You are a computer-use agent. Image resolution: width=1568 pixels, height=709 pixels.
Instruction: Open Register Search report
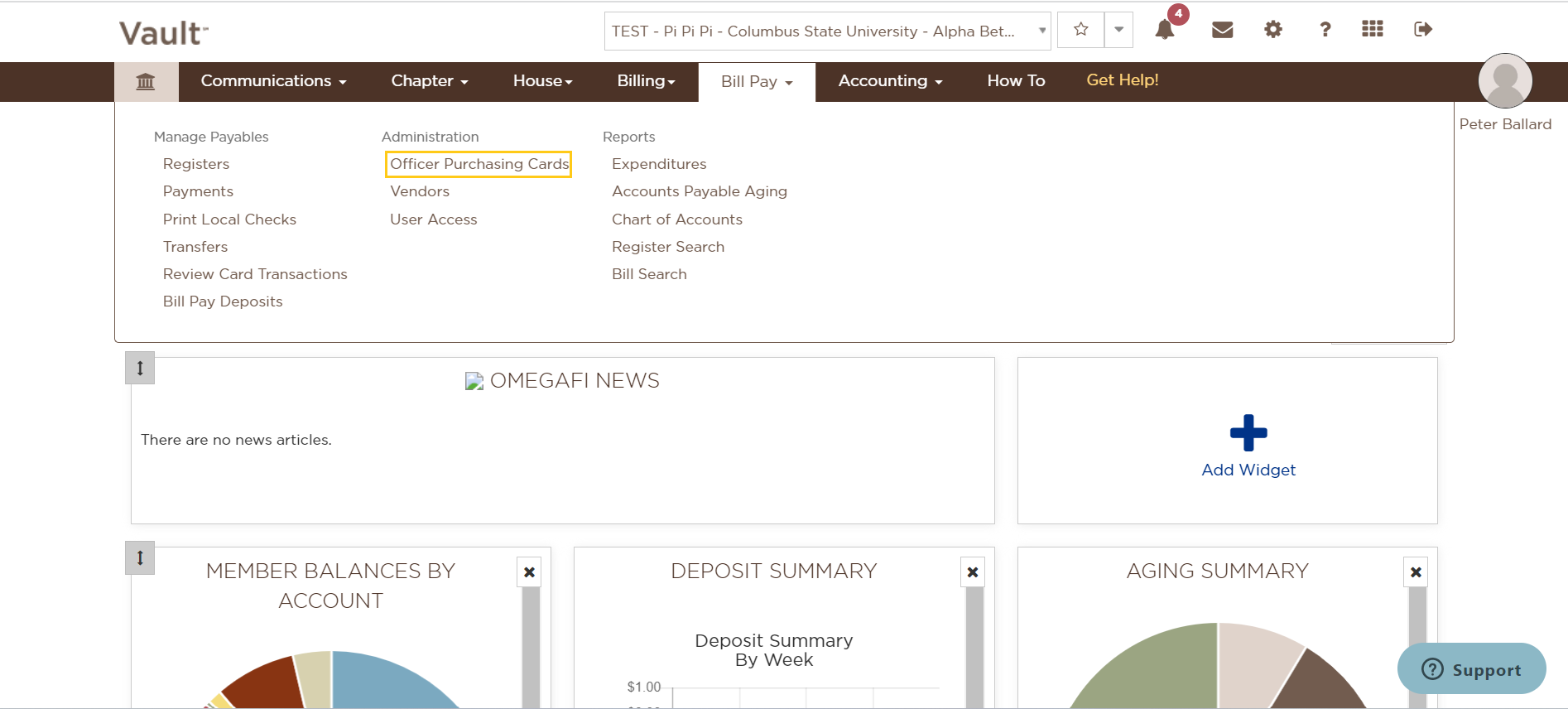coord(668,247)
